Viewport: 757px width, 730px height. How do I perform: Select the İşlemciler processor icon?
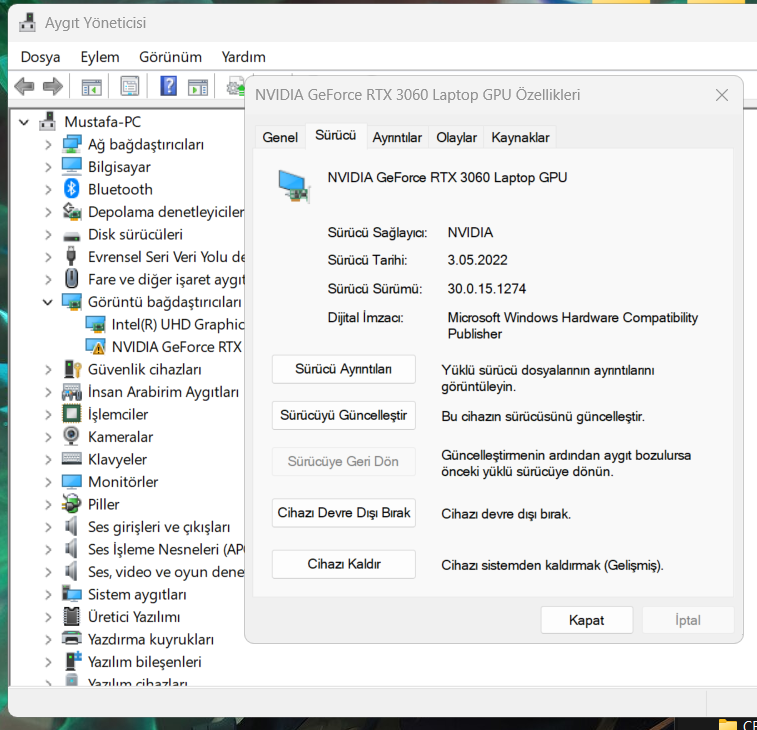click(x=71, y=414)
